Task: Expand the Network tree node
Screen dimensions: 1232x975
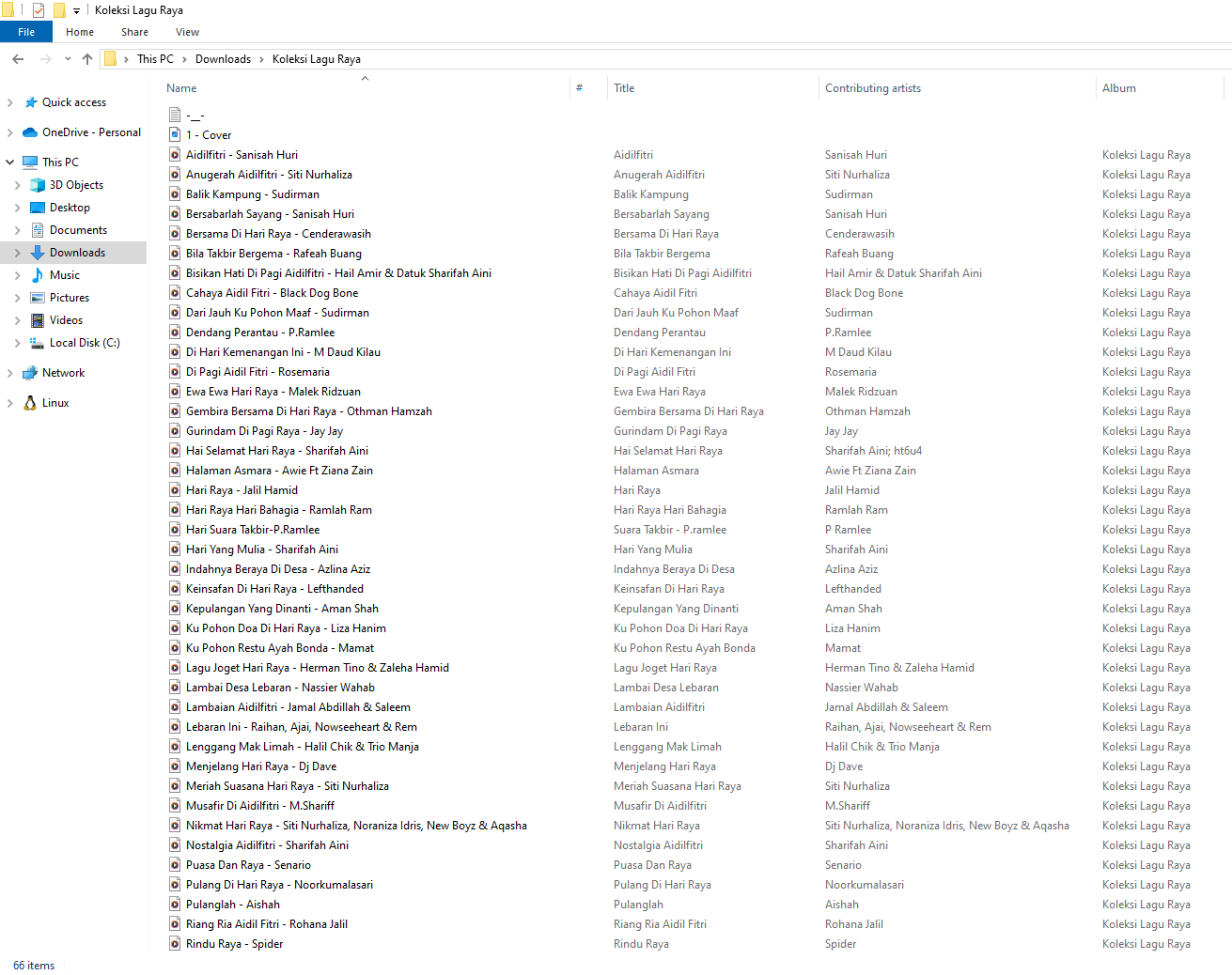Action: point(10,373)
